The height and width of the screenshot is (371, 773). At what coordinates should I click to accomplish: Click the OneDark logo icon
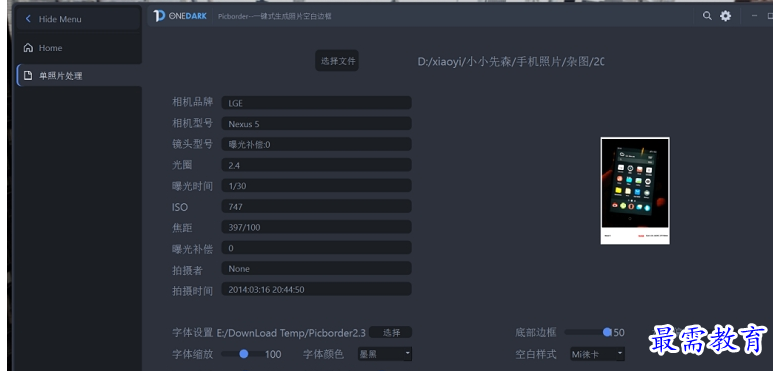pos(159,16)
